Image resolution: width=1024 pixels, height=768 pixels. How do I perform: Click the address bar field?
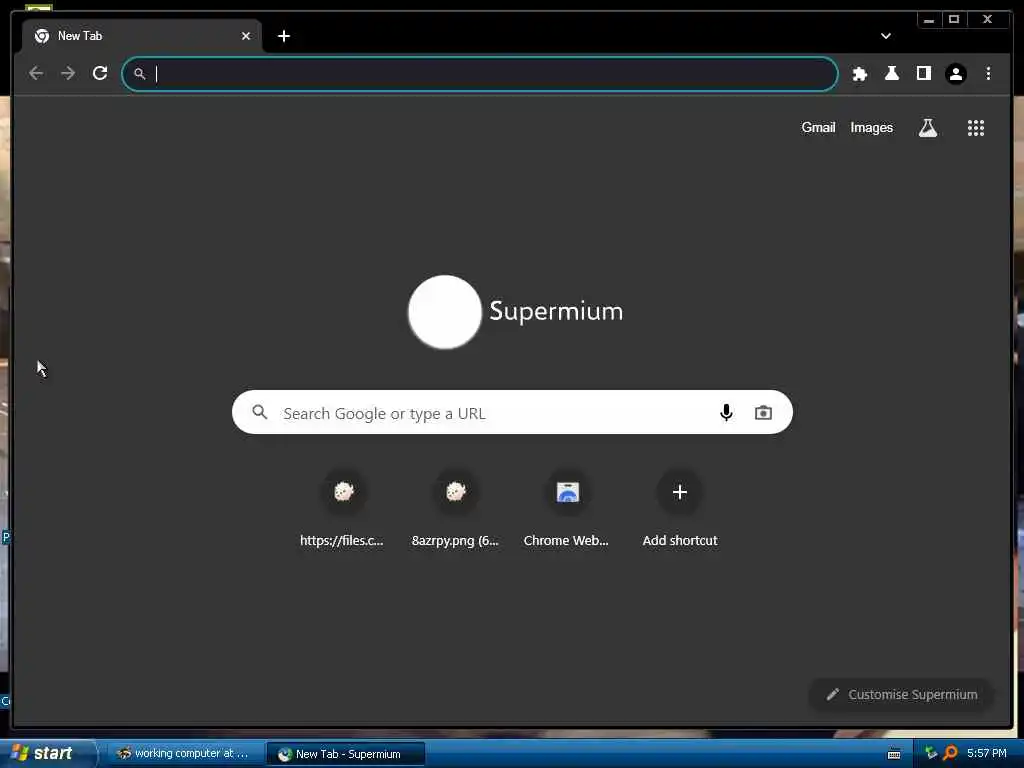[480, 74]
